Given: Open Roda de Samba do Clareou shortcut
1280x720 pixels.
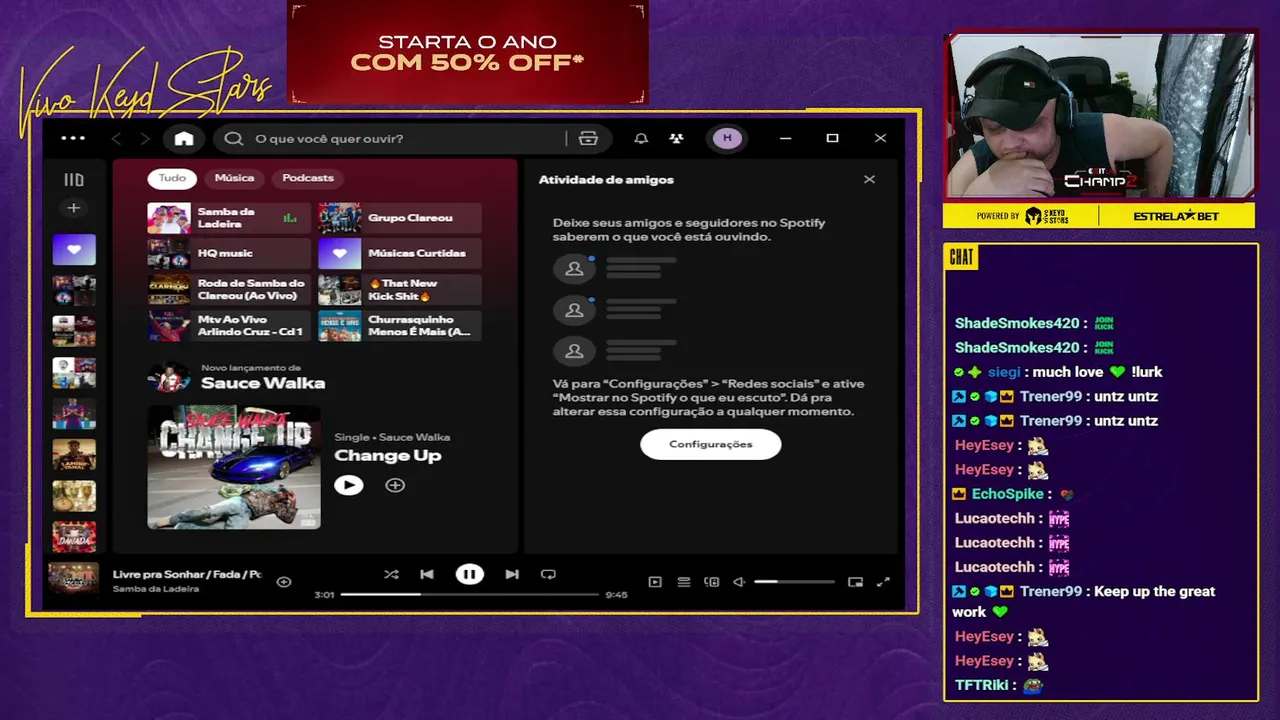Looking at the screenshot, I should tap(228, 290).
